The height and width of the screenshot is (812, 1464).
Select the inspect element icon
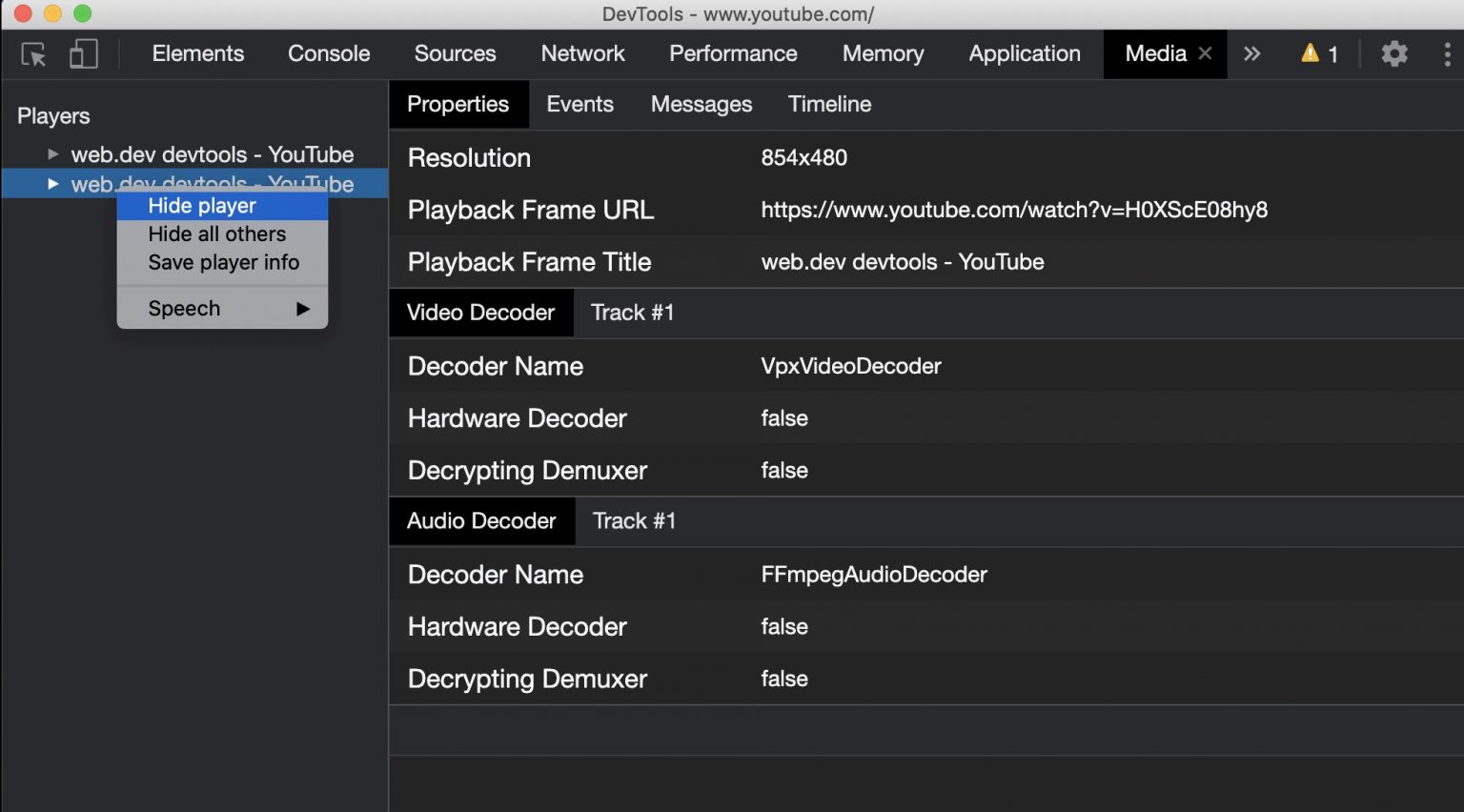tap(31, 54)
